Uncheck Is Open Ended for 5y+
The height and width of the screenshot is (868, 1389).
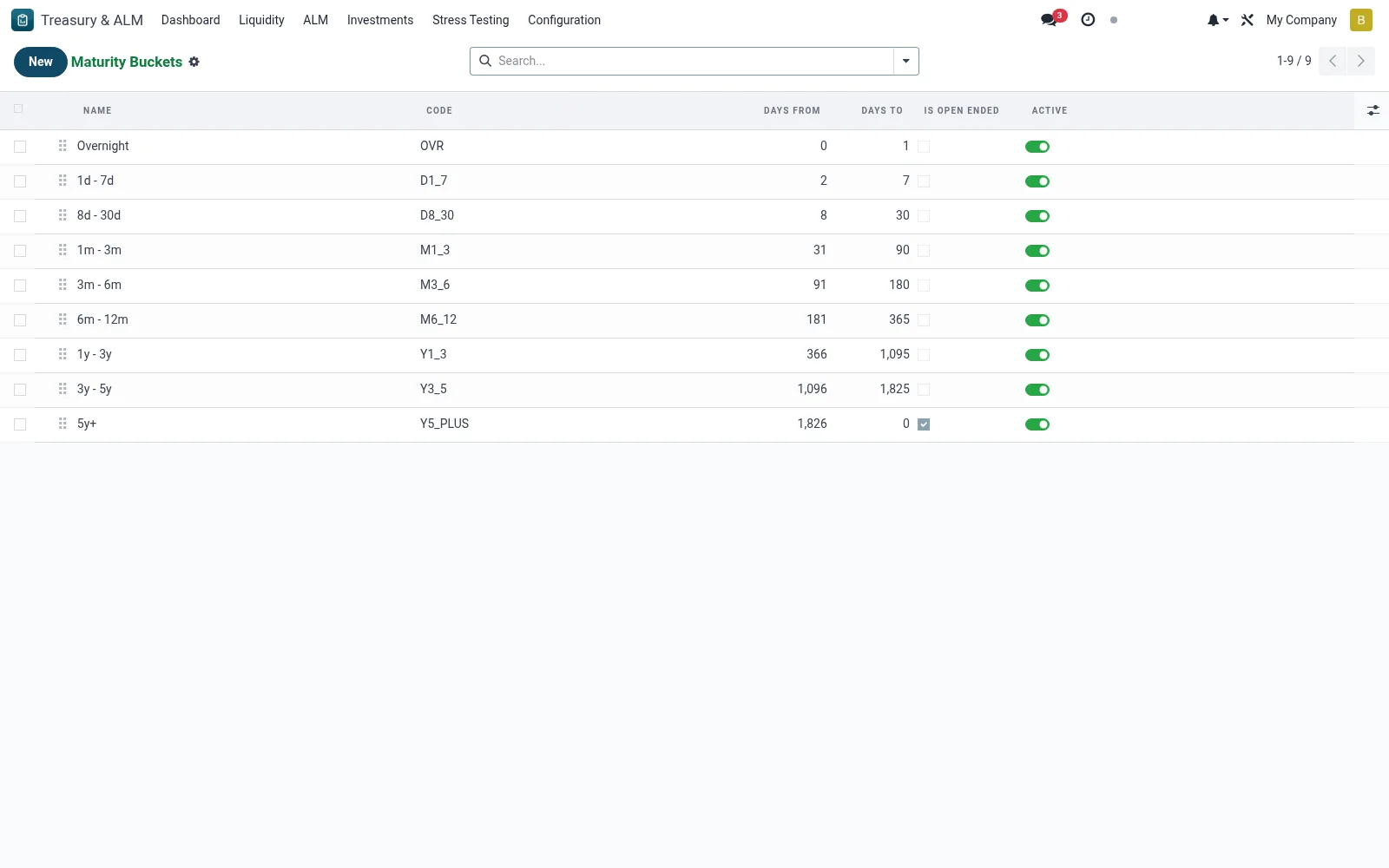(x=924, y=424)
